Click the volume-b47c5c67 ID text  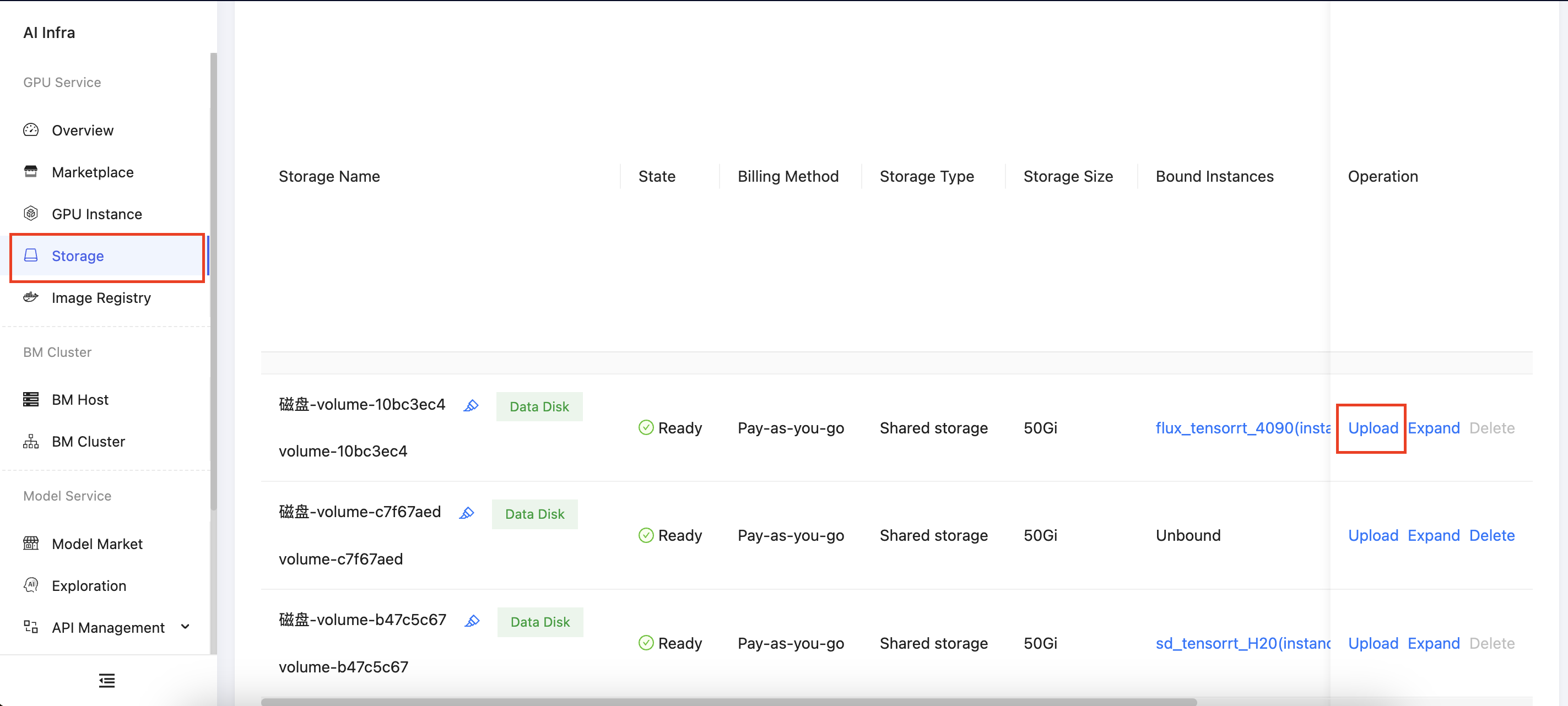[343, 667]
